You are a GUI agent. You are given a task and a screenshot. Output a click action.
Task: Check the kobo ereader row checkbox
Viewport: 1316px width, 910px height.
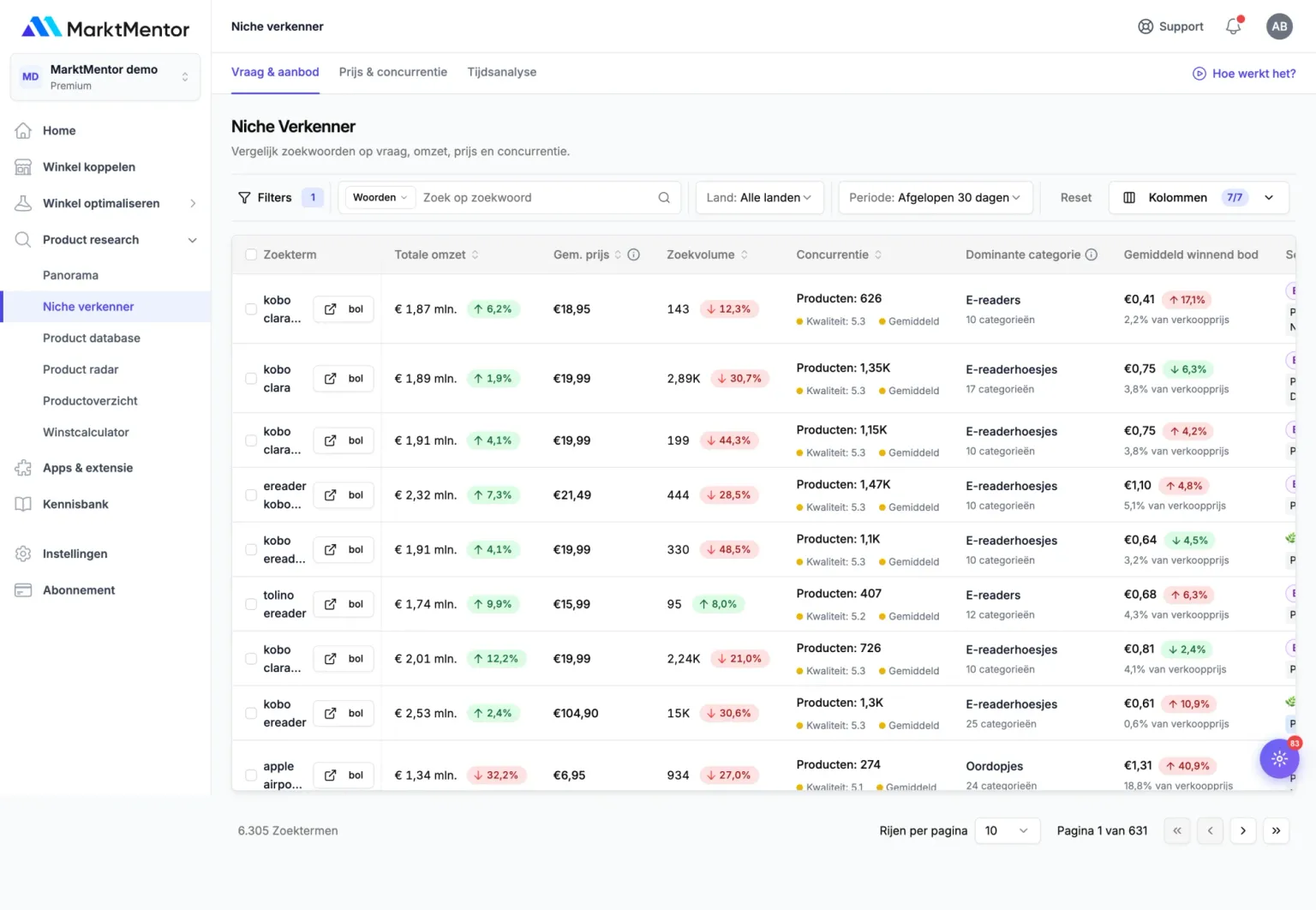point(251,713)
